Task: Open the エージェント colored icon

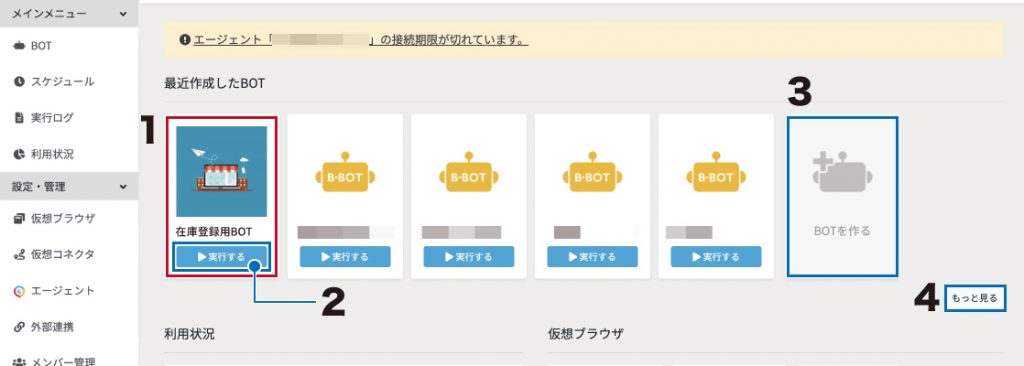Action: click(19, 291)
